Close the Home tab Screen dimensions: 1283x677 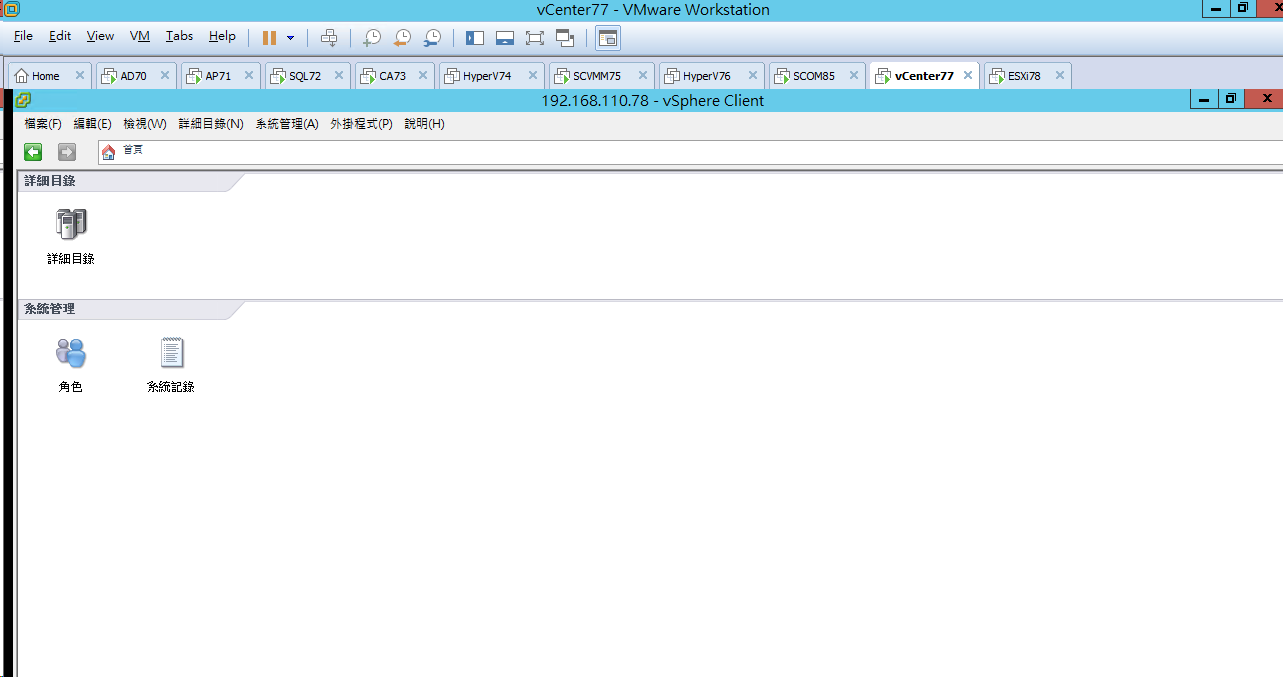[80, 75]
